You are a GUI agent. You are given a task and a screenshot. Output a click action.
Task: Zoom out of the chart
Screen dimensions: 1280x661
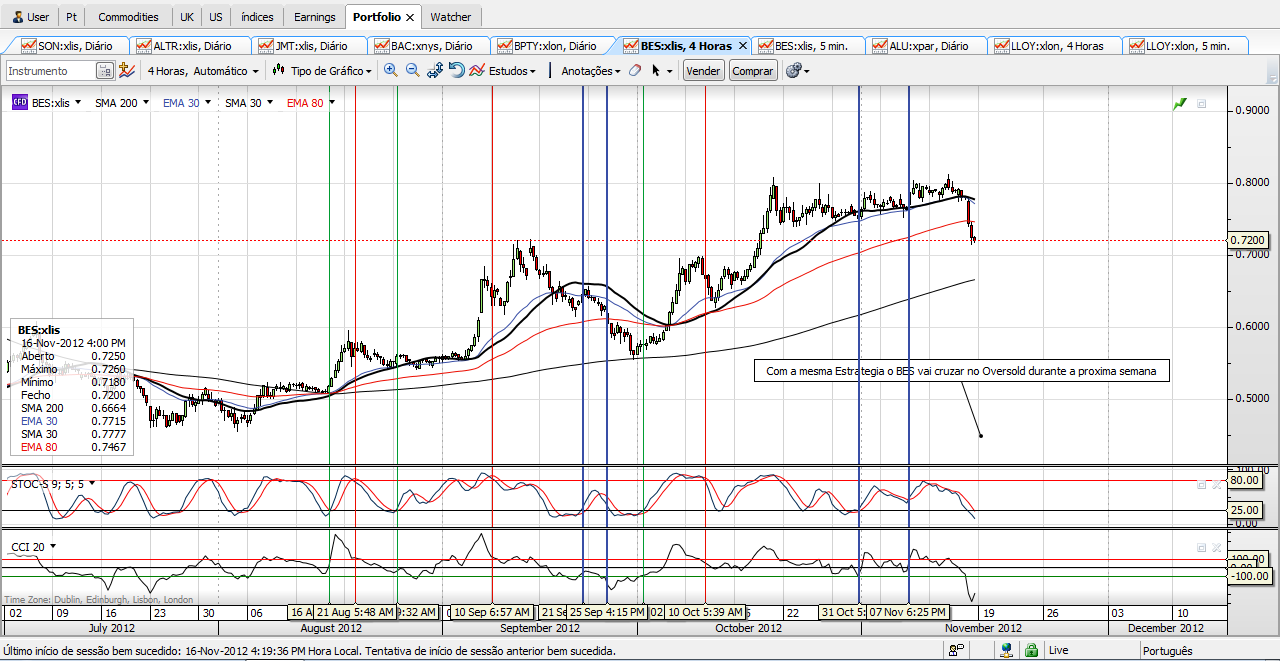point(412,71)
